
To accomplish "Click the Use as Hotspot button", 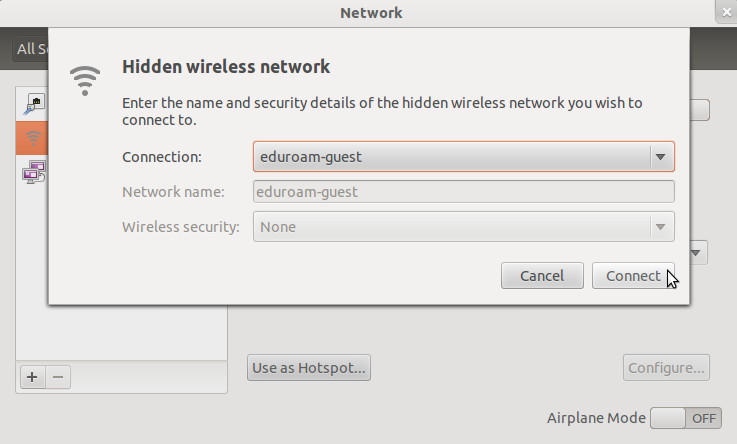I will (x=309, y=368).
